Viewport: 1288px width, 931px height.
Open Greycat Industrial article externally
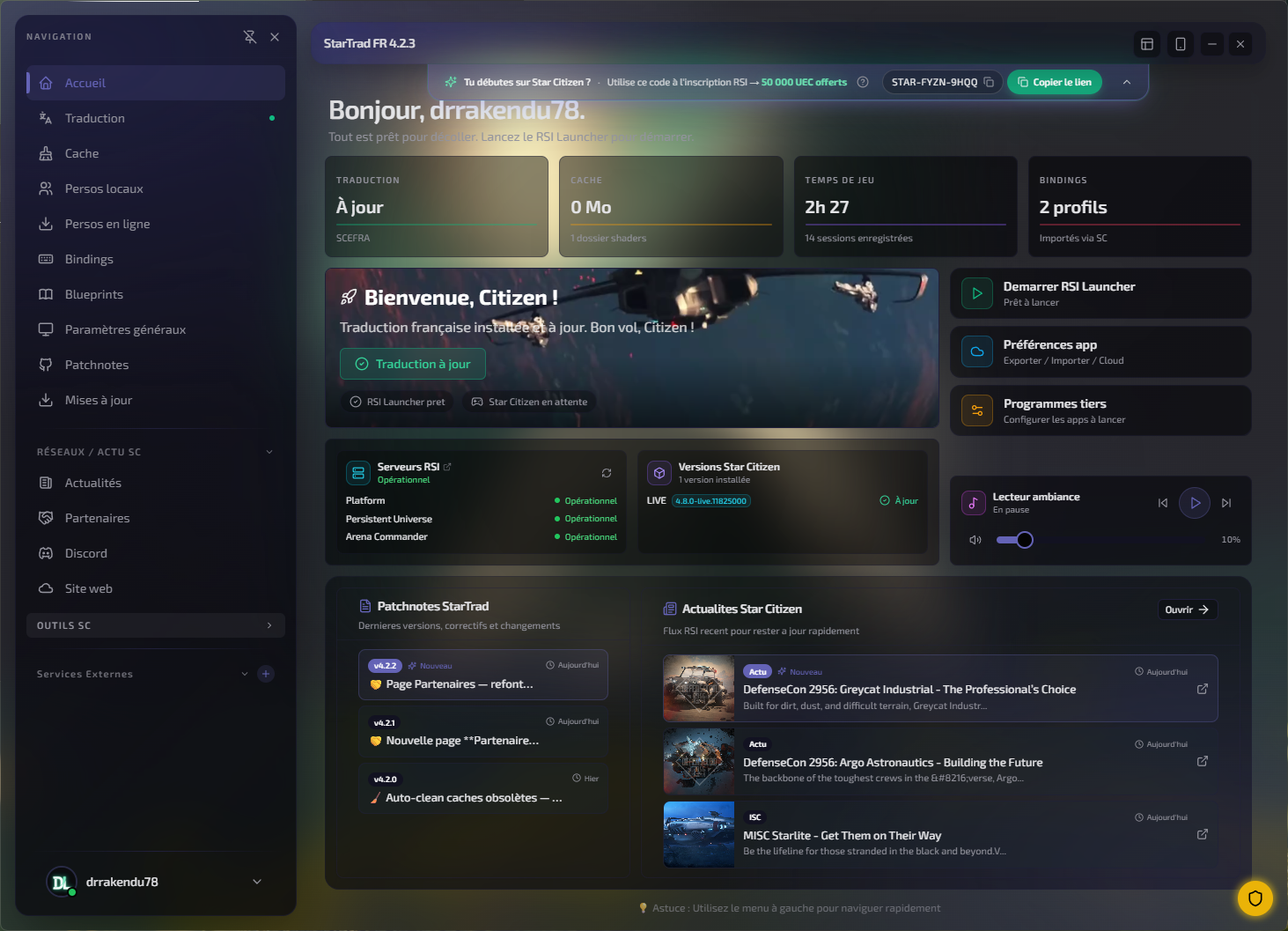click(x=1203, y=689)
